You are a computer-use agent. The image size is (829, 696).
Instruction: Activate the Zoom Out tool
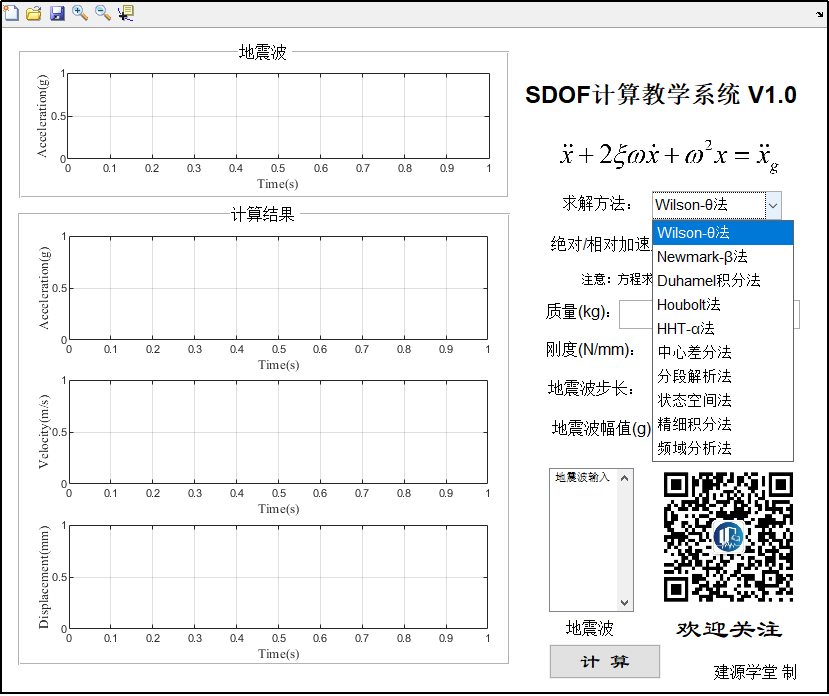(103, 13)
